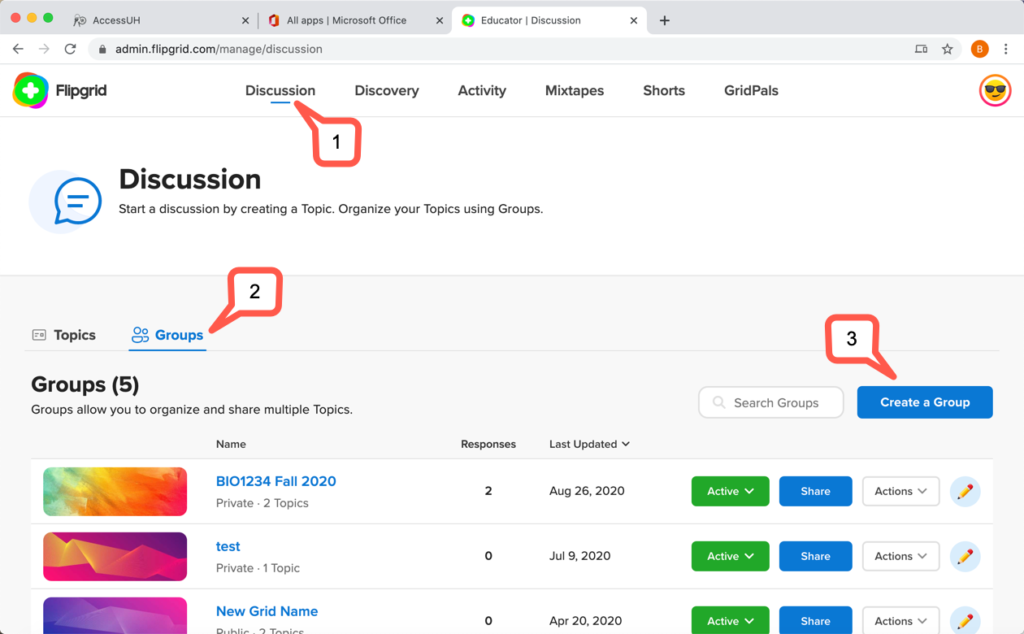Click the site lock icon in address bar
1024x634 pixels.
pos(102,49)
